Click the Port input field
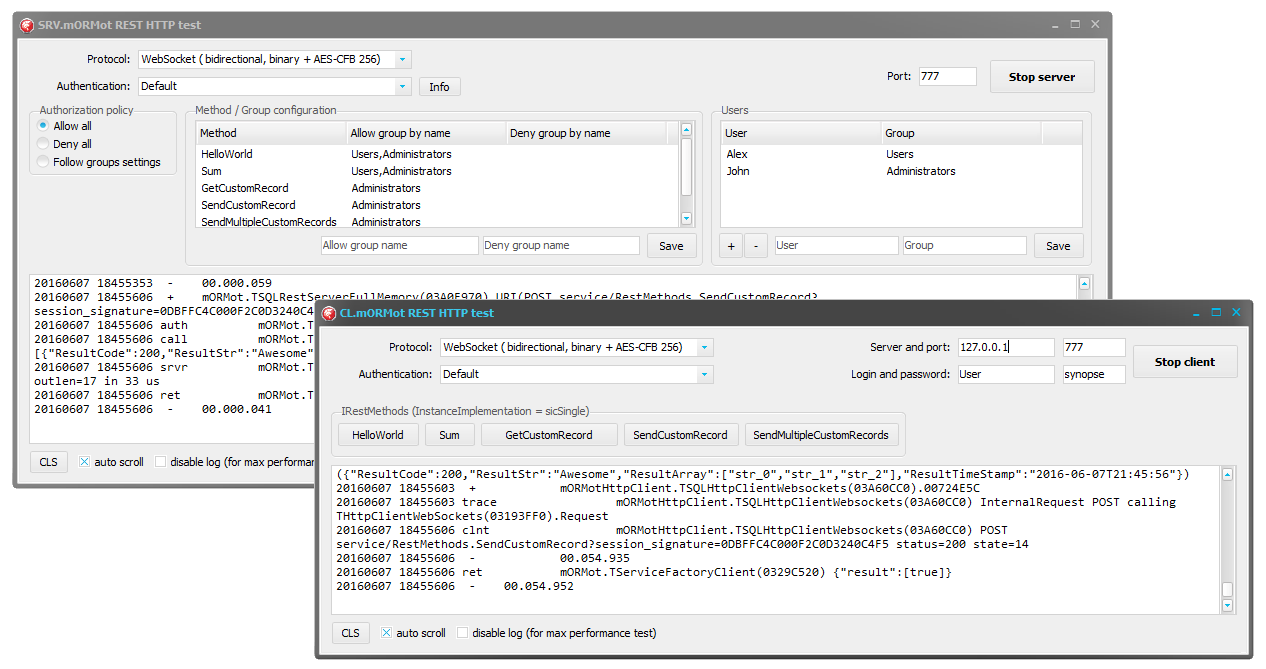Viewport: 1266px width, 669px height. [x=946, y=76]
